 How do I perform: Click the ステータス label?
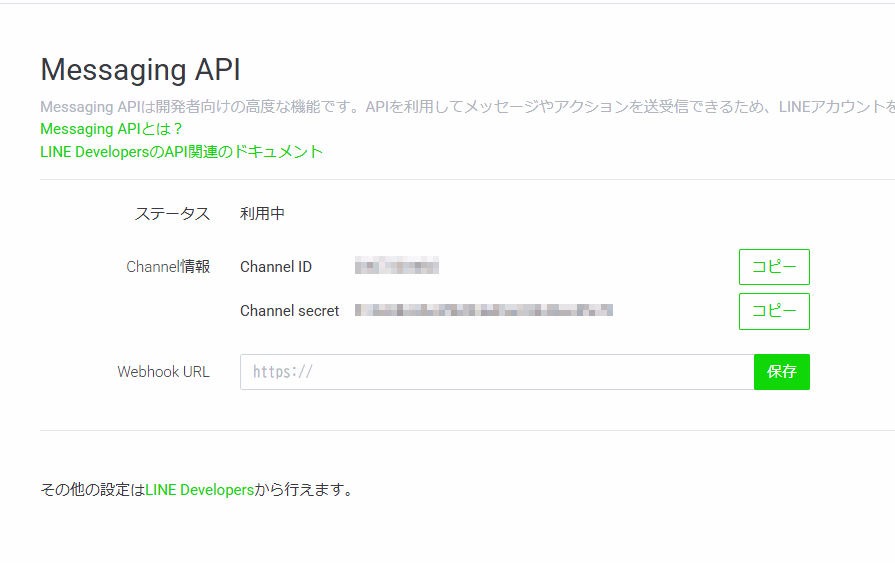tap(172, 214)
